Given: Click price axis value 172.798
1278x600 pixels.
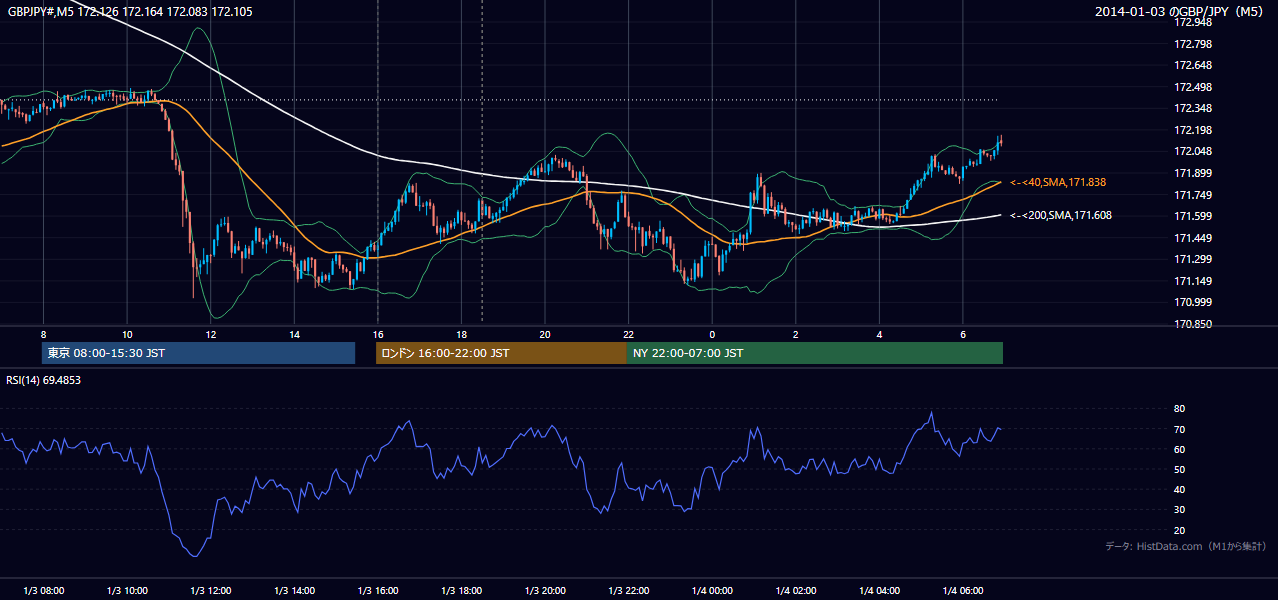Looking at the screenshot, I should [x=1194, y=44].
